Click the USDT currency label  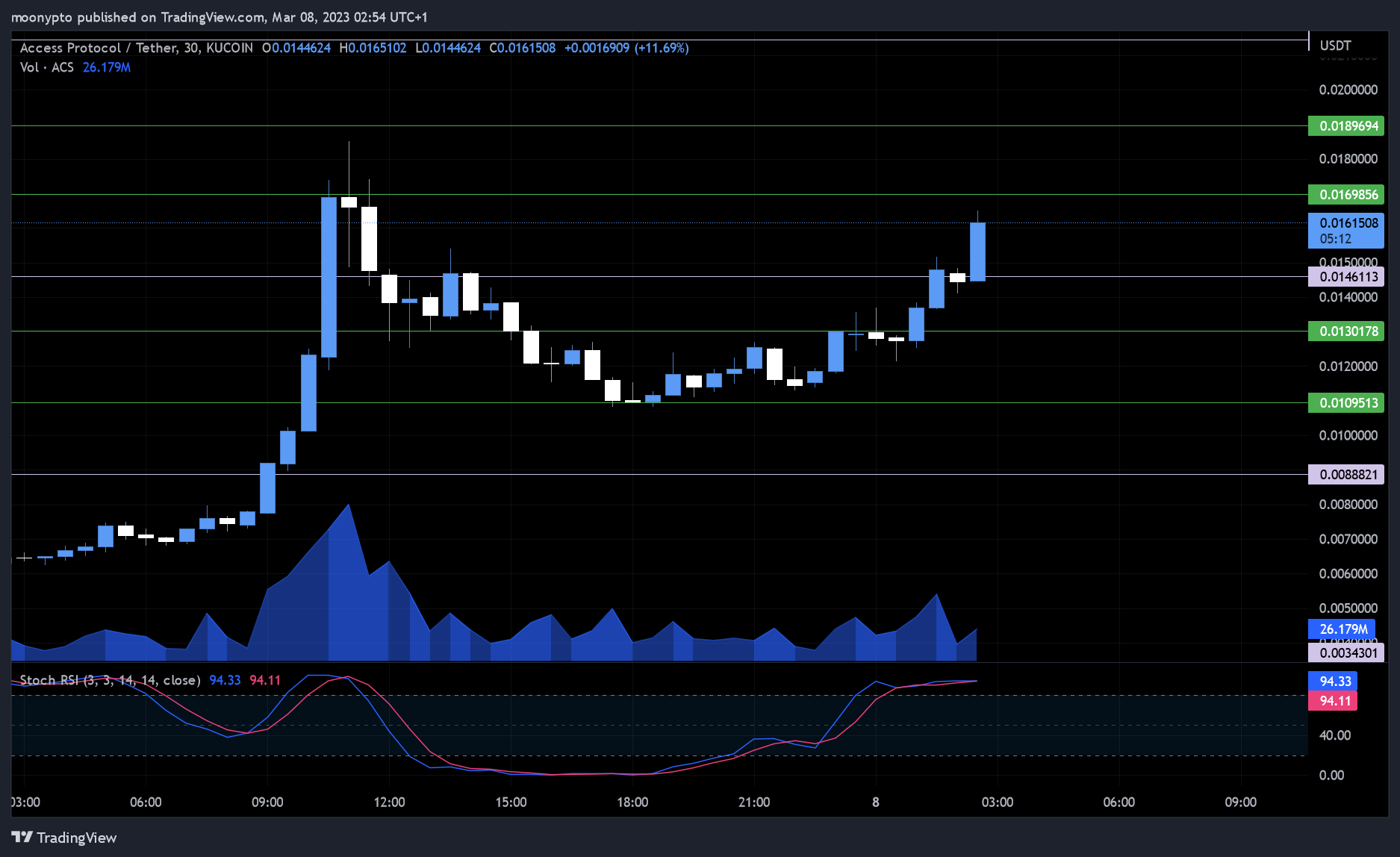[x=1335, y=46]
